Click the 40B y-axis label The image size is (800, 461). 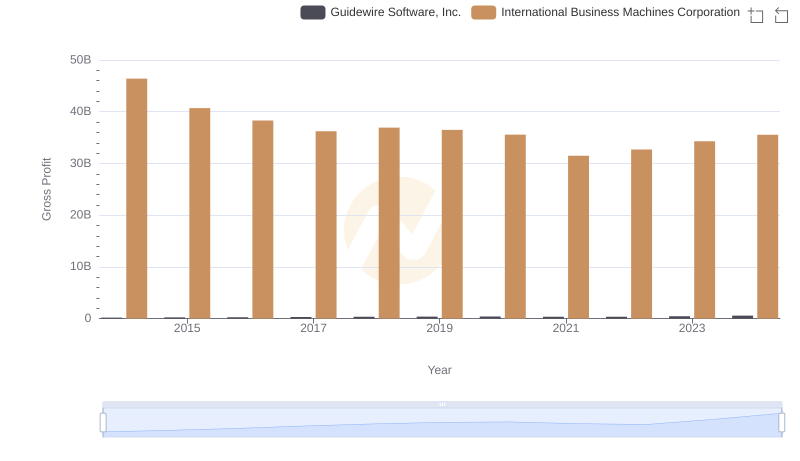(81, 111)
